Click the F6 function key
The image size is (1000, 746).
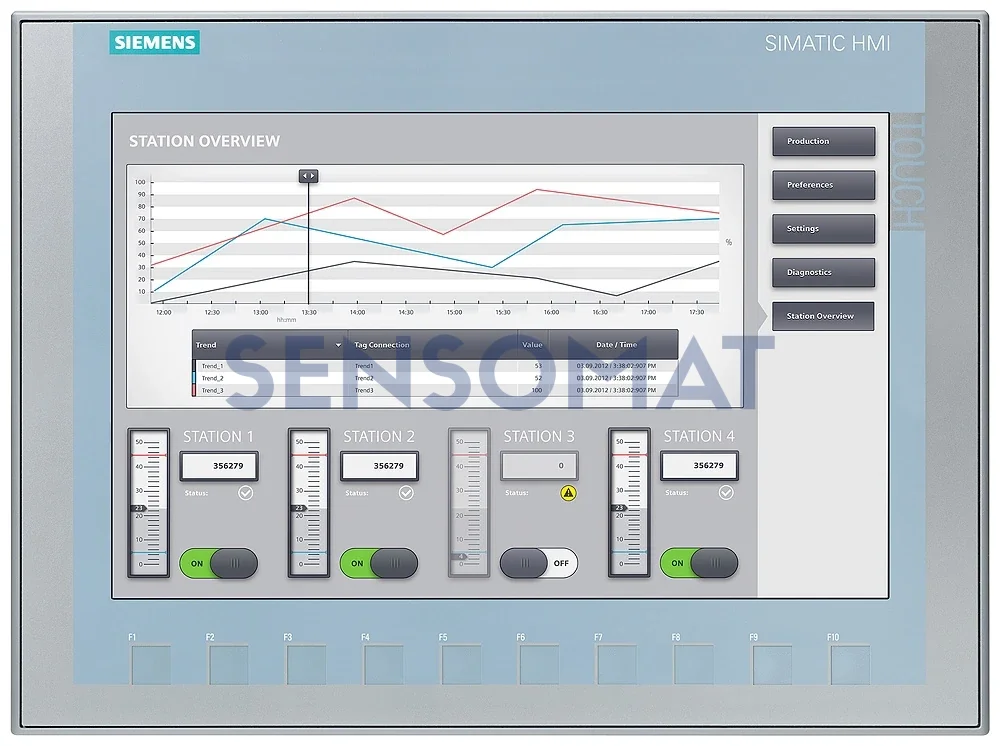(x=540, y=665)
